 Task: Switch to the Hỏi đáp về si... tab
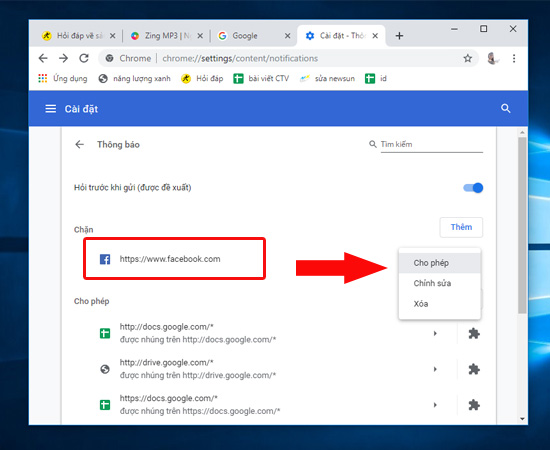coord(79,36)
